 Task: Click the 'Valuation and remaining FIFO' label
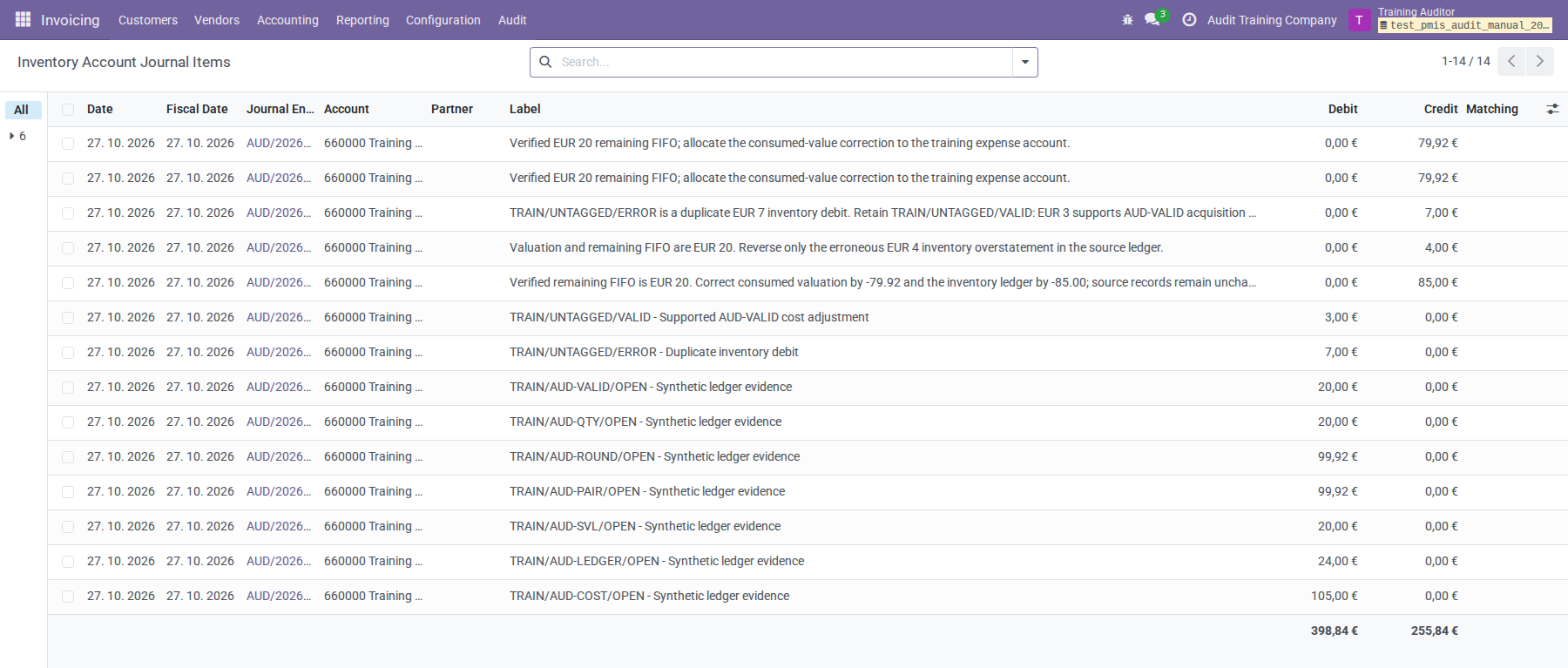pyautogui.click(x=836, y=247)
